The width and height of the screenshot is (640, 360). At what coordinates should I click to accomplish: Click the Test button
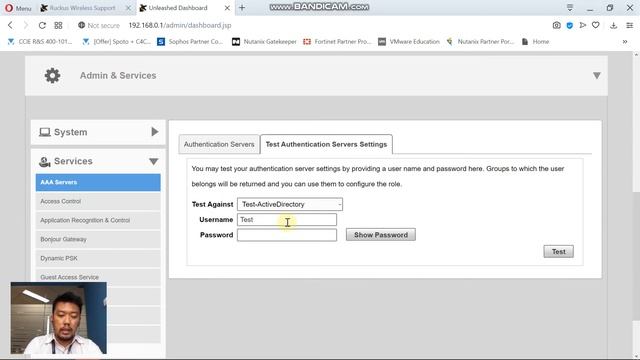coord(558,251)
